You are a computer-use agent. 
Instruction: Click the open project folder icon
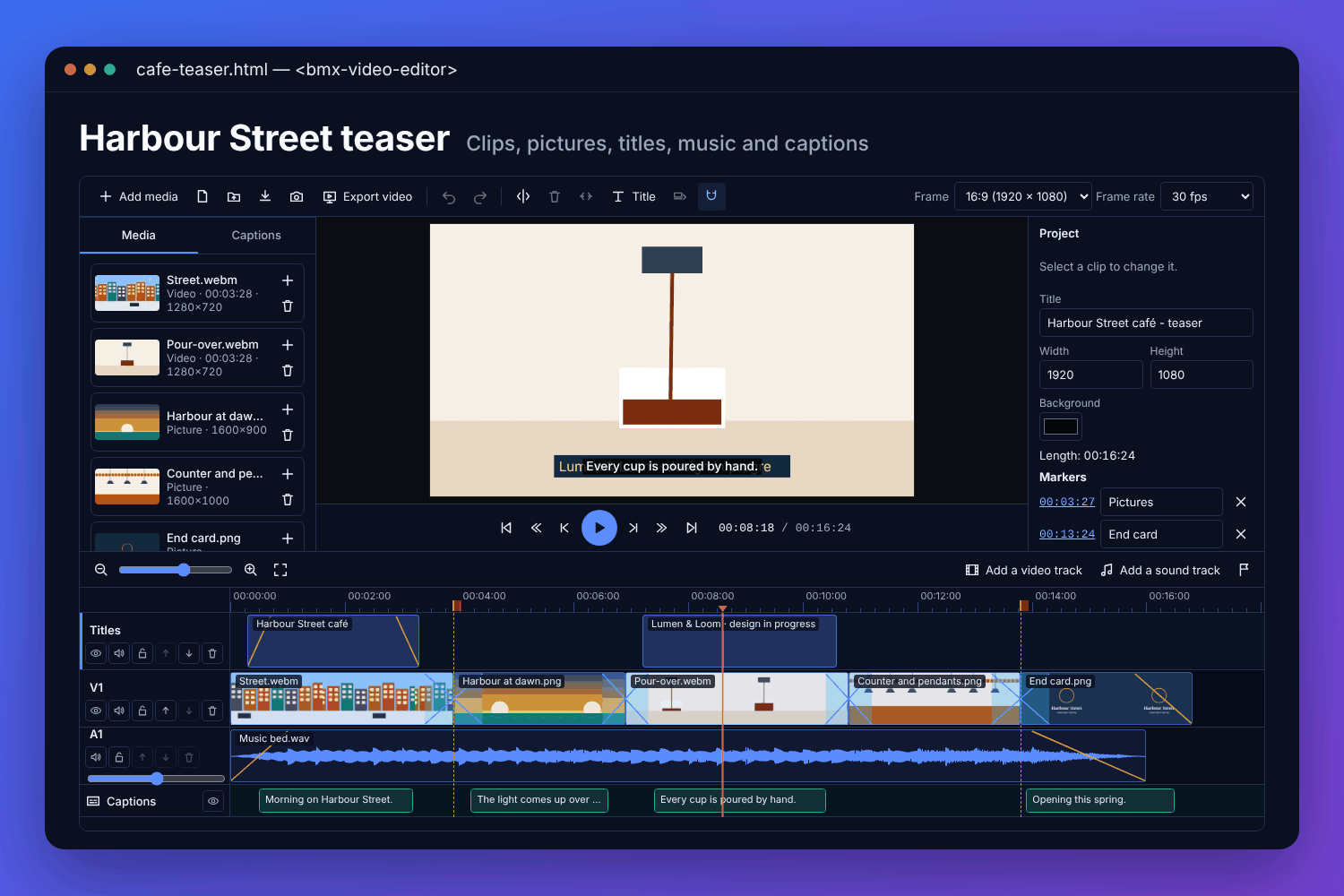pyautogui.click(x=234, y=196)
